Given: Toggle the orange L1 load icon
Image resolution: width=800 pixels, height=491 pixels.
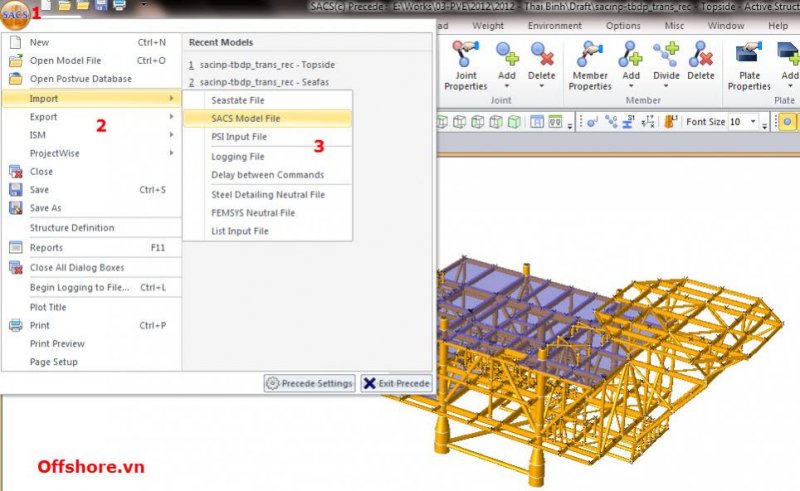Looking at the screenshot, I should (670, 121).
